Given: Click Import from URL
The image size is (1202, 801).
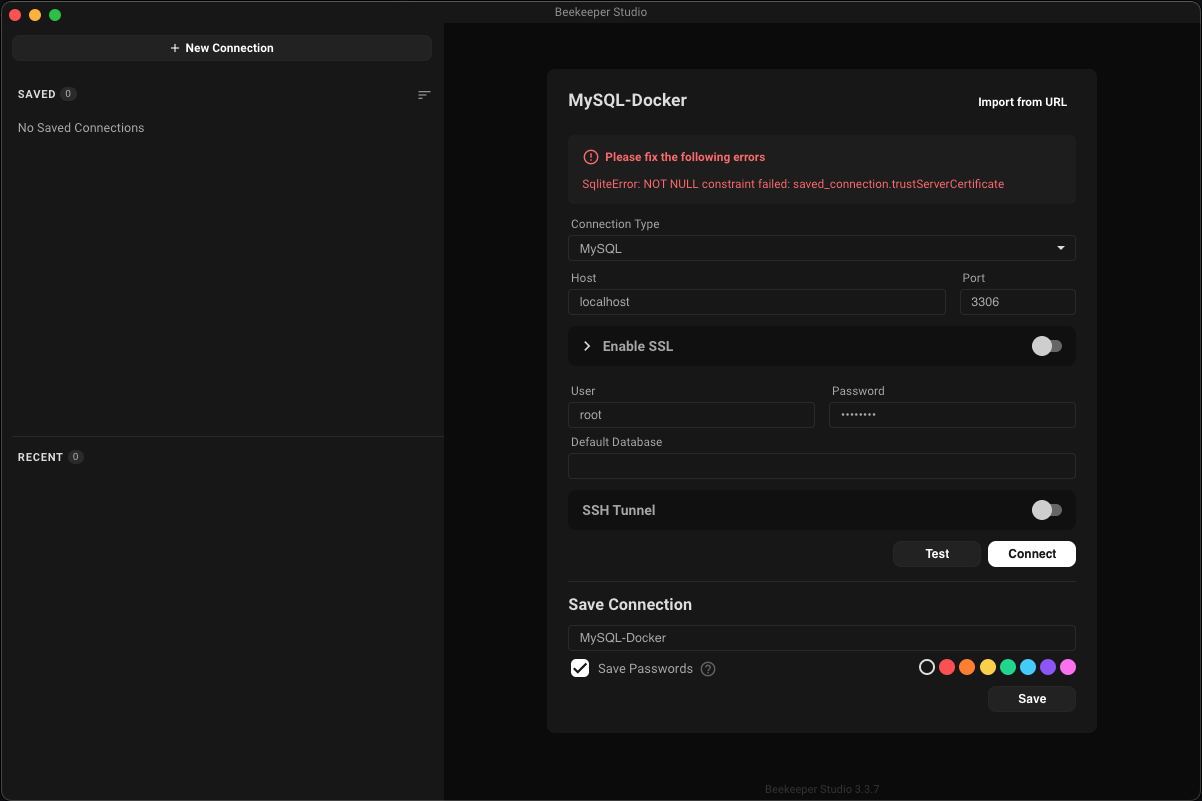Looking at the screenshot, I should click(1022, 102).
